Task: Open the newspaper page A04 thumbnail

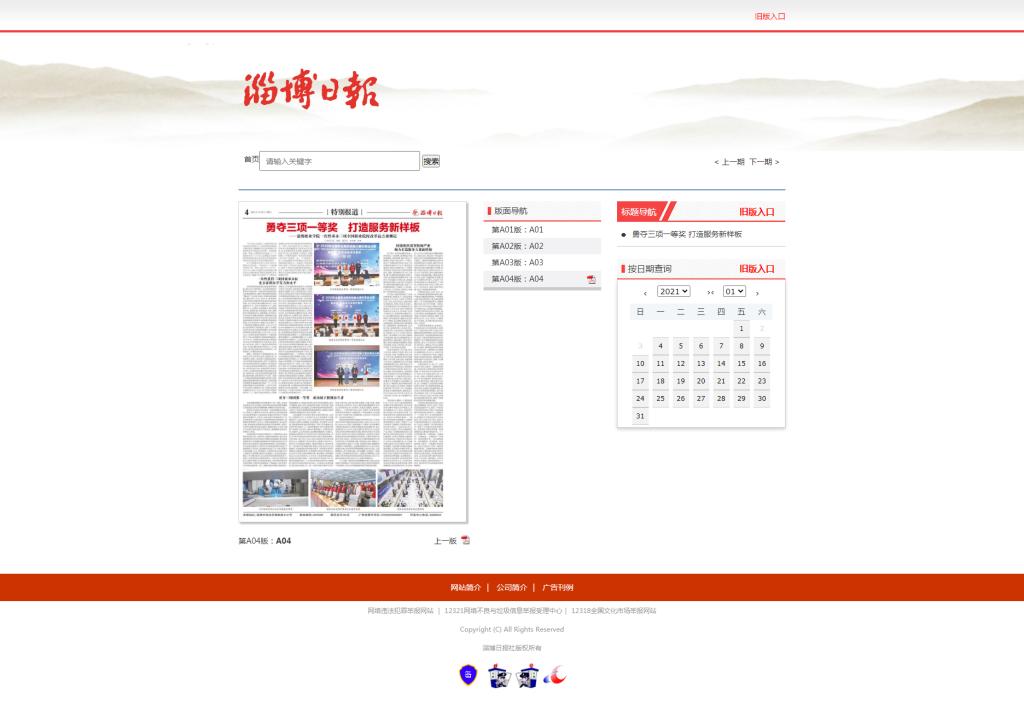Action: (x=353, y=362)
